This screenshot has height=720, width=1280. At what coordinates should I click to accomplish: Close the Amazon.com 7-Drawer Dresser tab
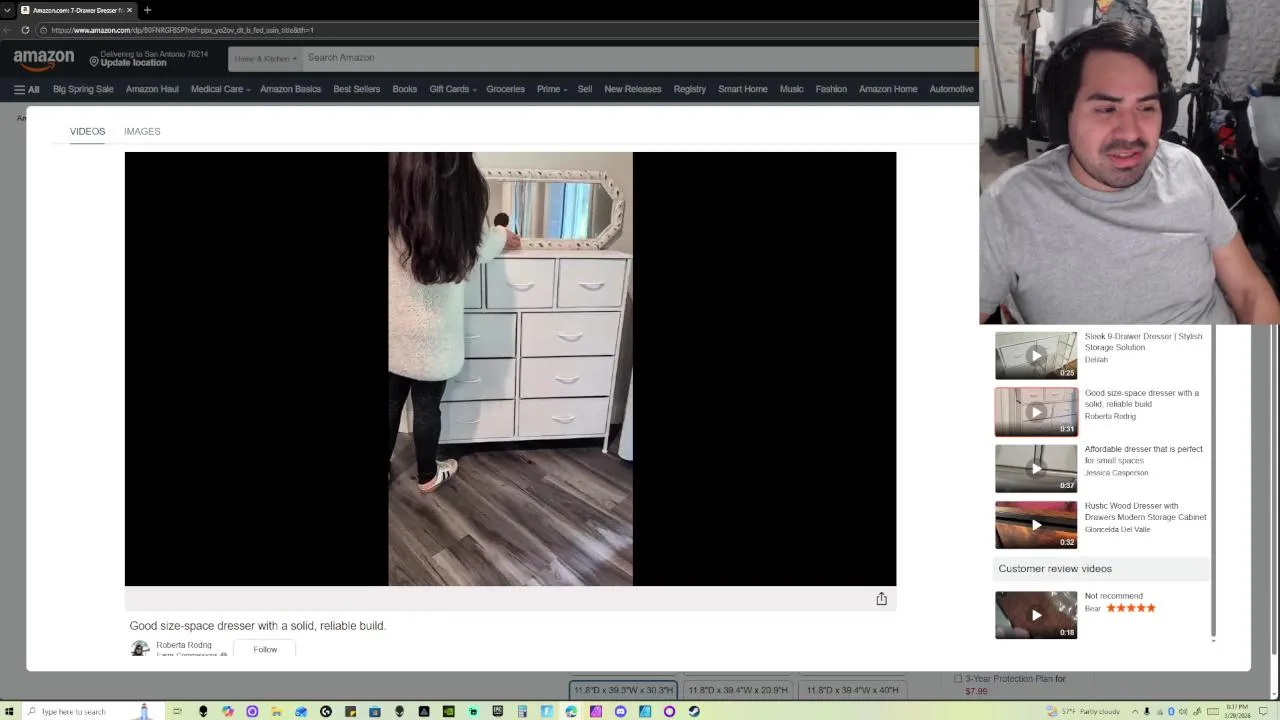coord(129,10)
